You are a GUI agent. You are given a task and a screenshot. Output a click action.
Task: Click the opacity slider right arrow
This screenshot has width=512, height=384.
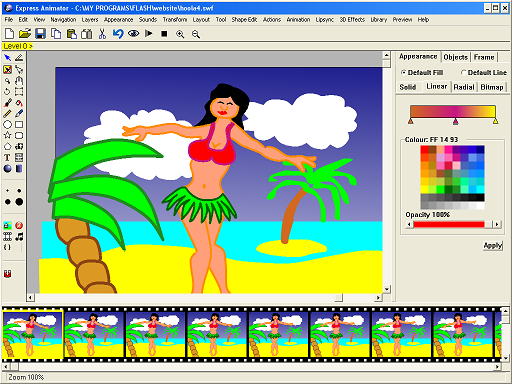497,224
